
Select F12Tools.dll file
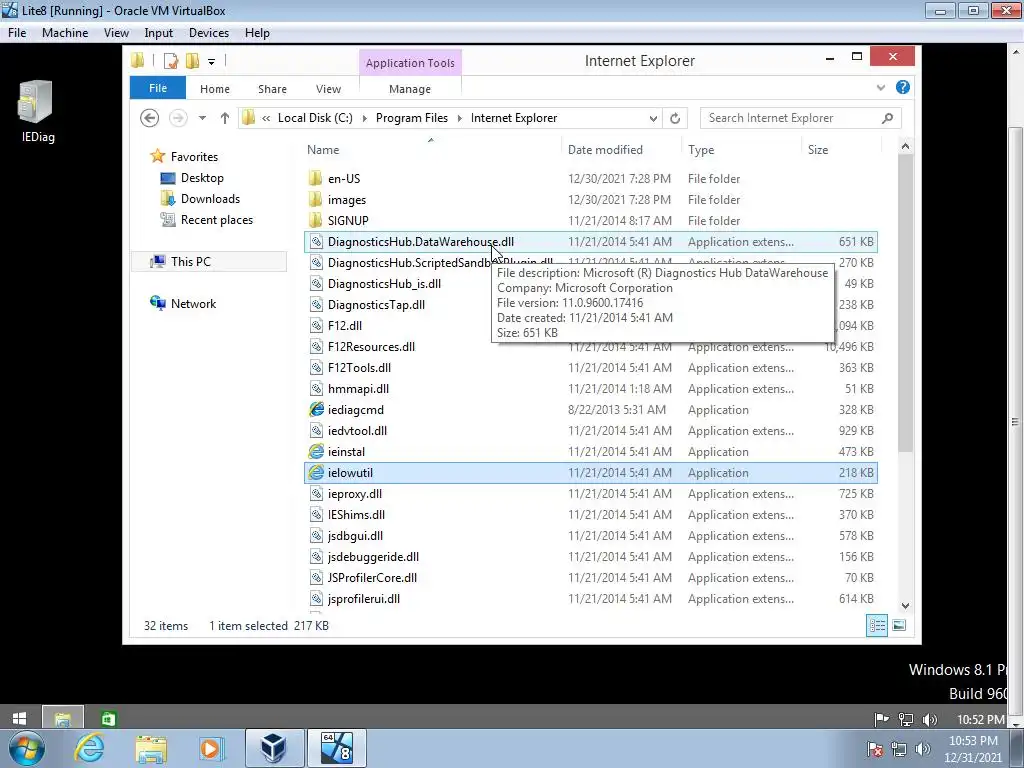click(x=590, y=368)
